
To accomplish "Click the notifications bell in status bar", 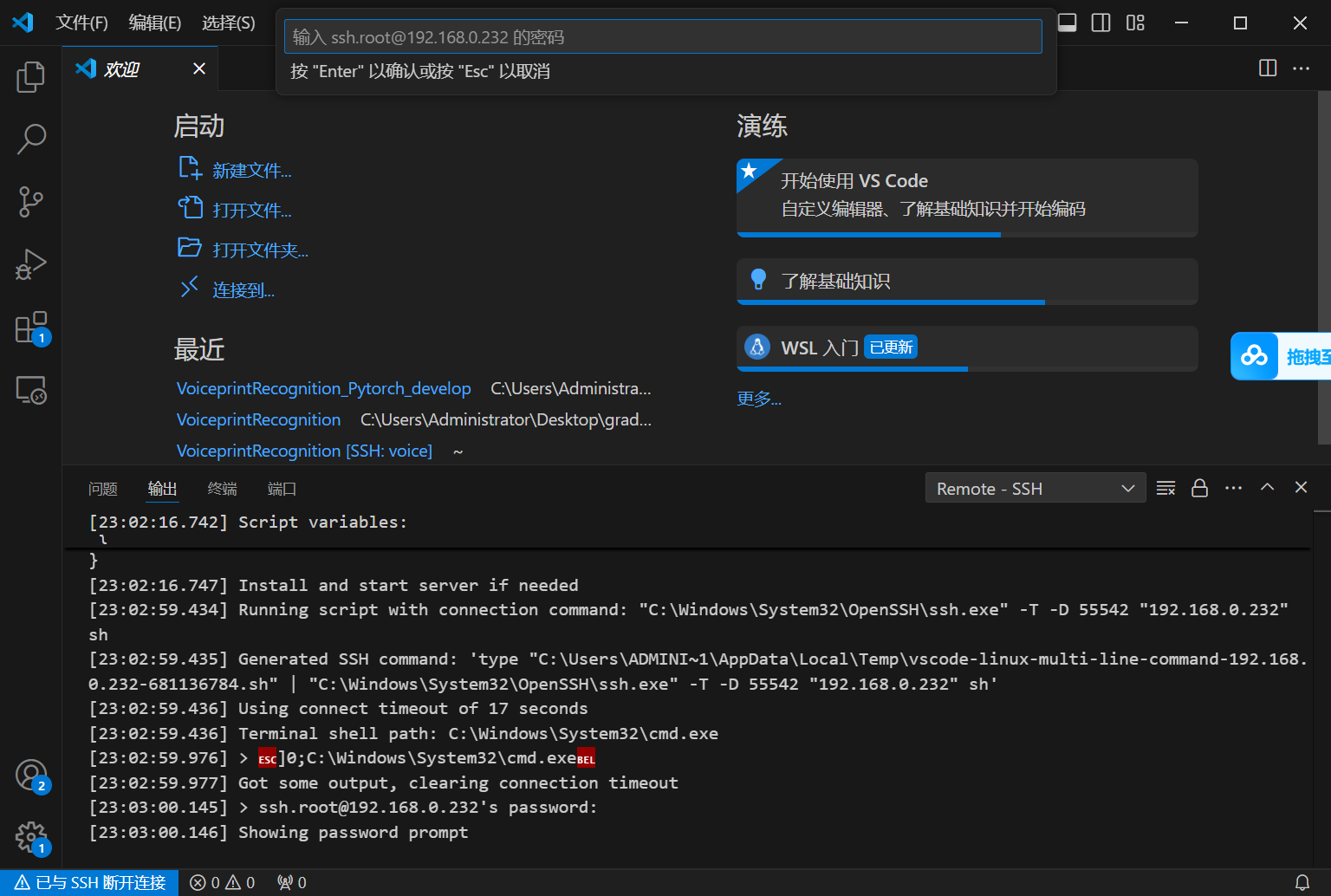I will [1302, 882].
